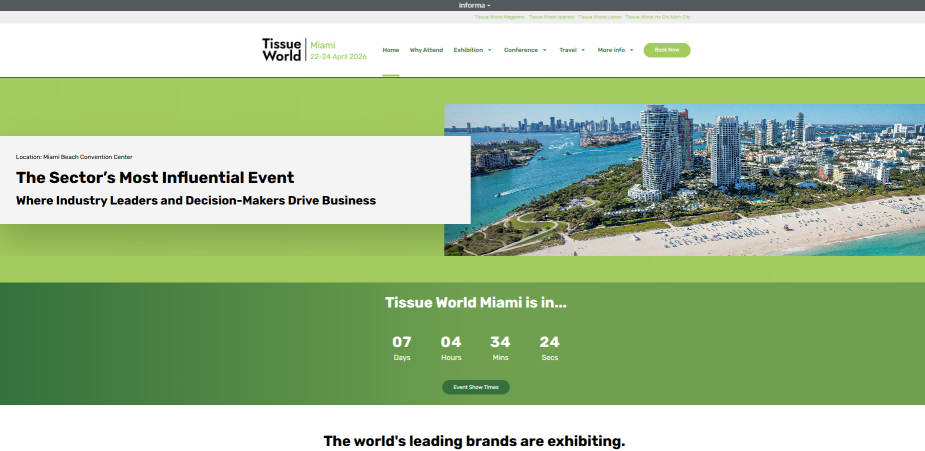The width and height of the screenshot is (925, 451).
Task: Open Tissue World Ho Chi Minh City link
Action: pos(658,17)
